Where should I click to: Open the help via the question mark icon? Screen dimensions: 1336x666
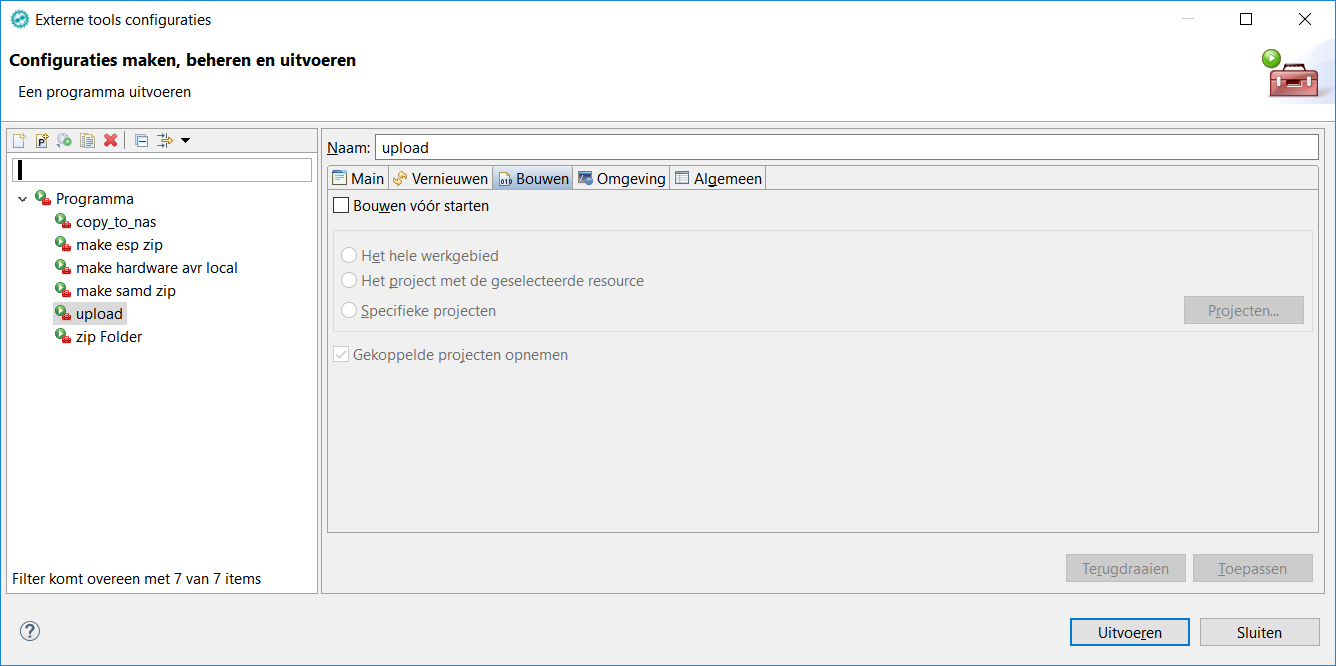(29, 631)
